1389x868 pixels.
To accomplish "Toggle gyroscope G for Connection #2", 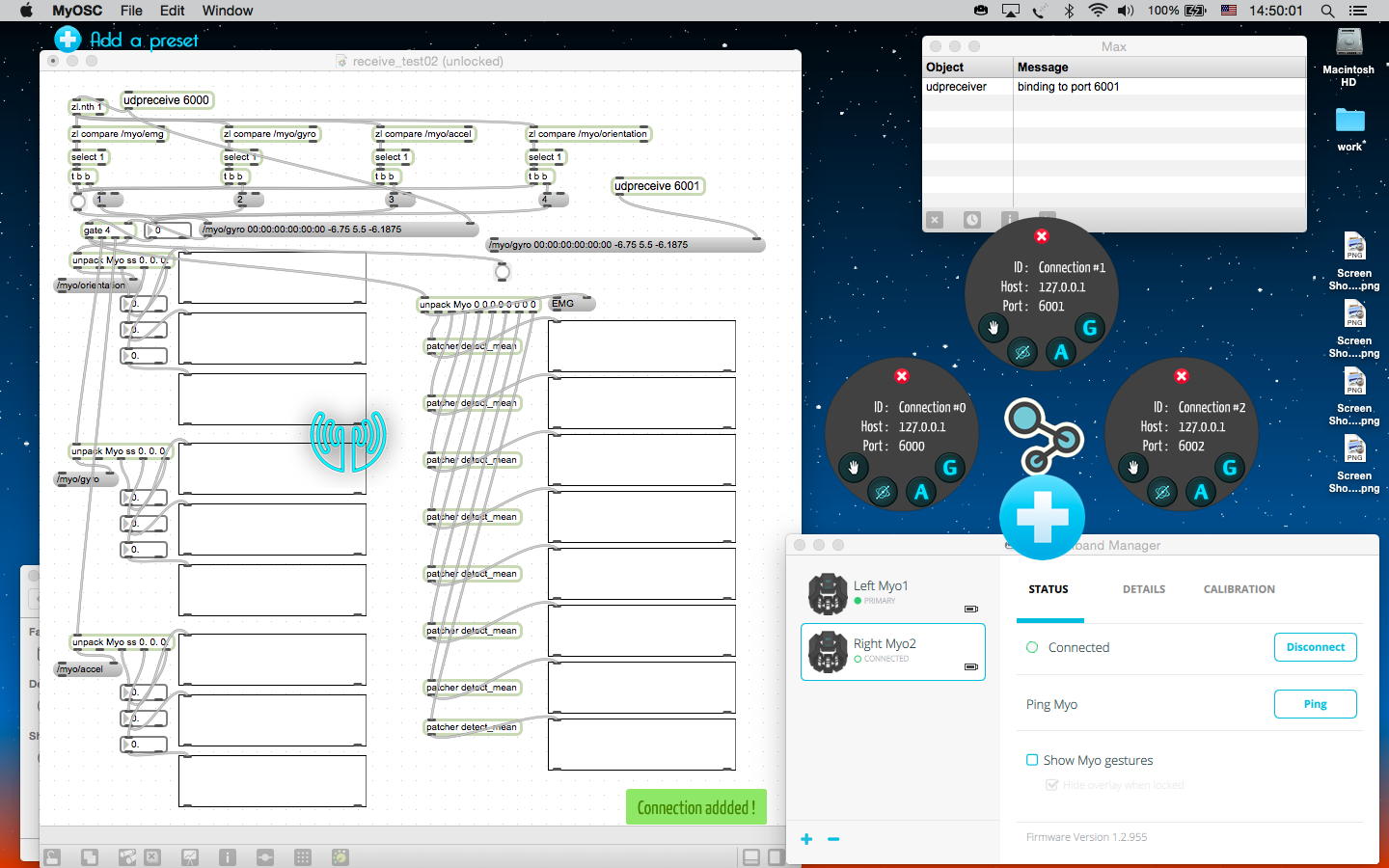I will [1230, 468].
